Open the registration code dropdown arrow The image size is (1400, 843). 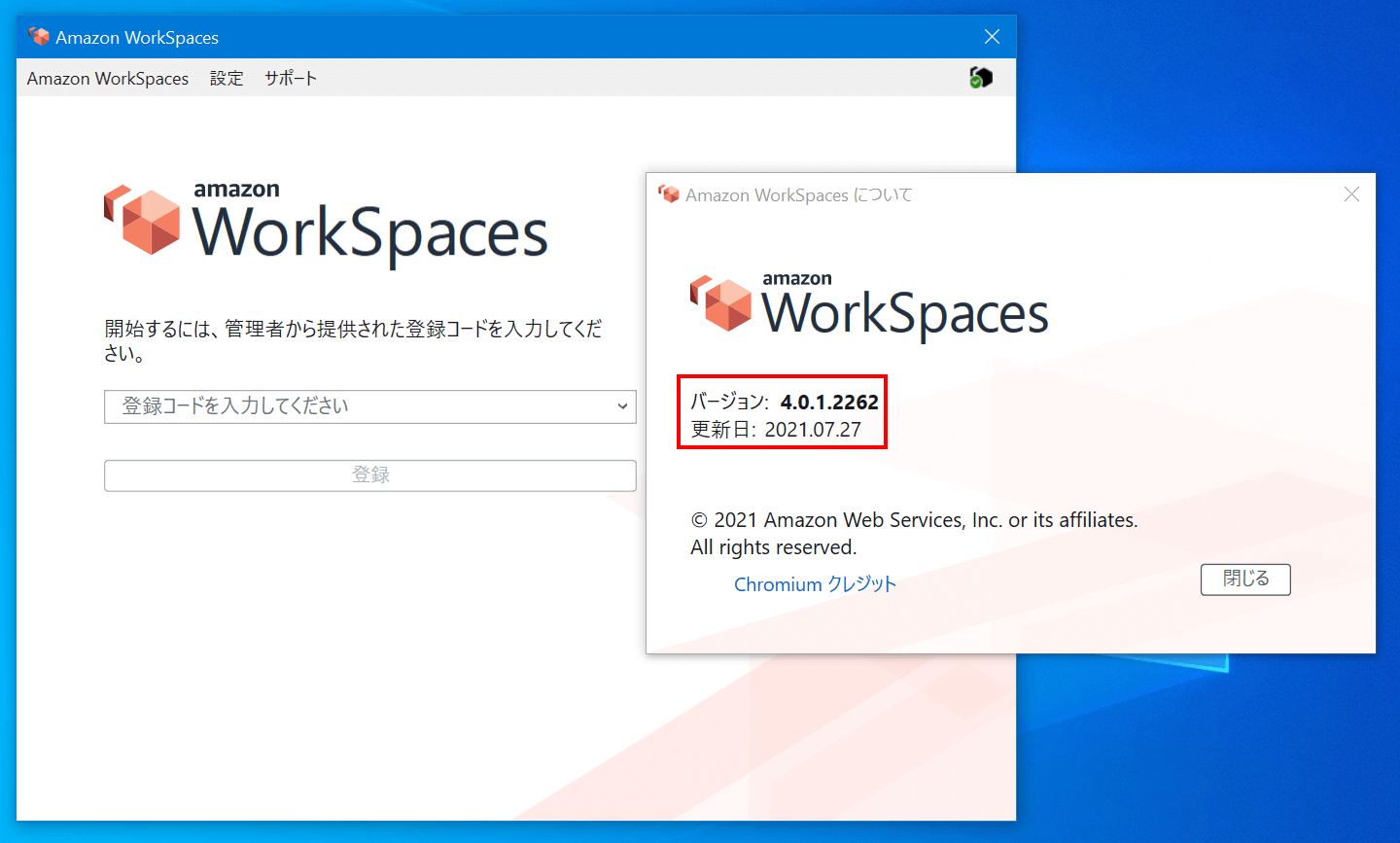(x=623, y=406)
